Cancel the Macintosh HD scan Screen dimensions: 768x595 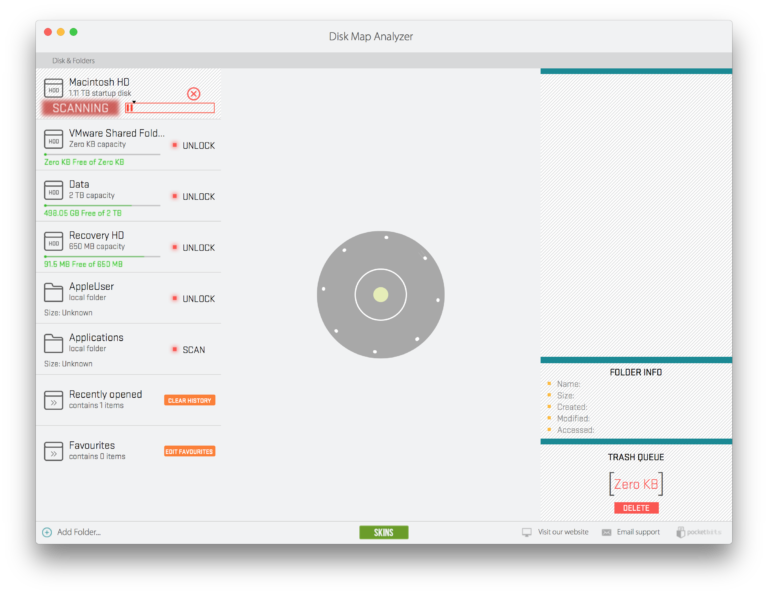pos(193,94)
